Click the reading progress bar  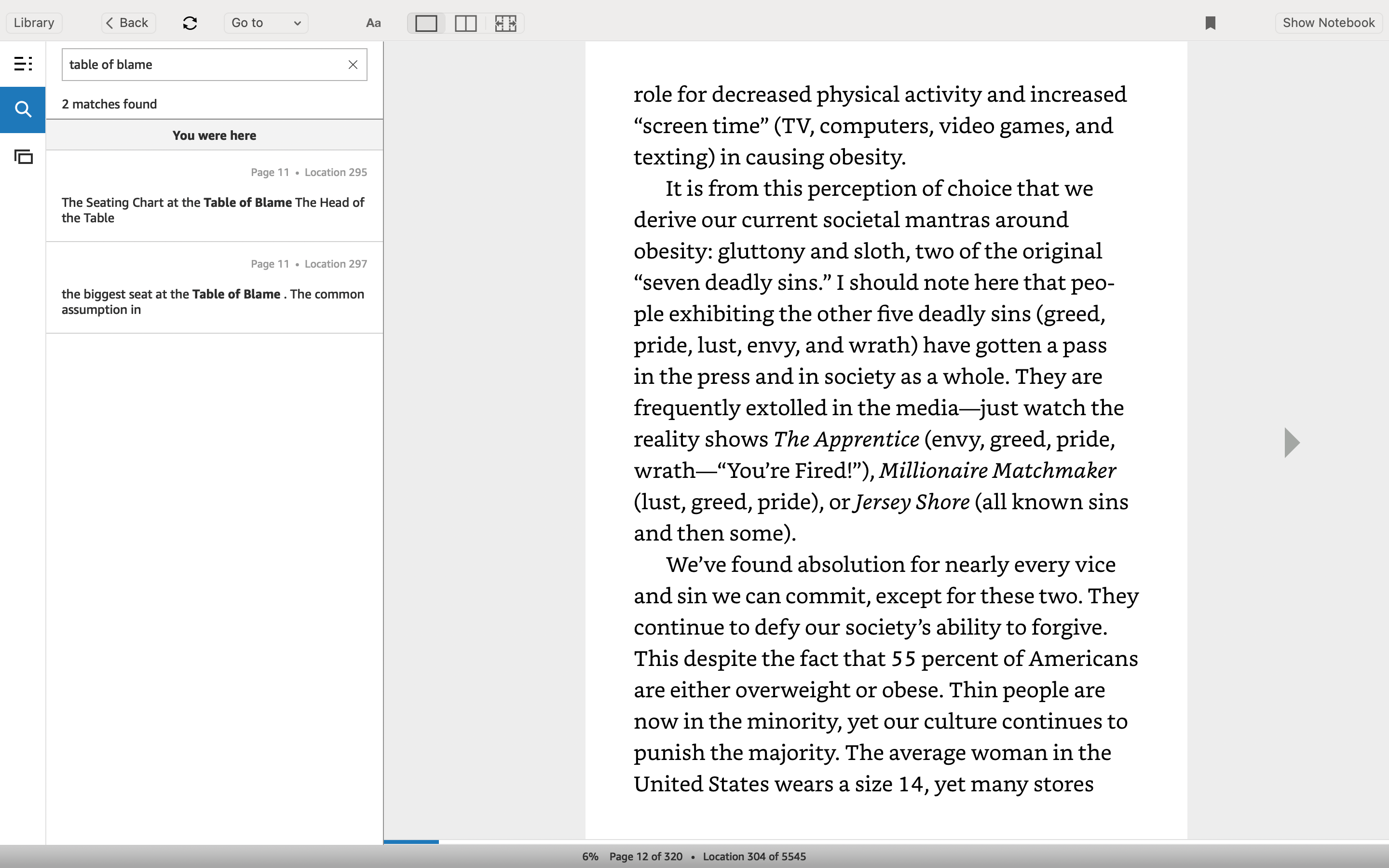click(886, 841)
